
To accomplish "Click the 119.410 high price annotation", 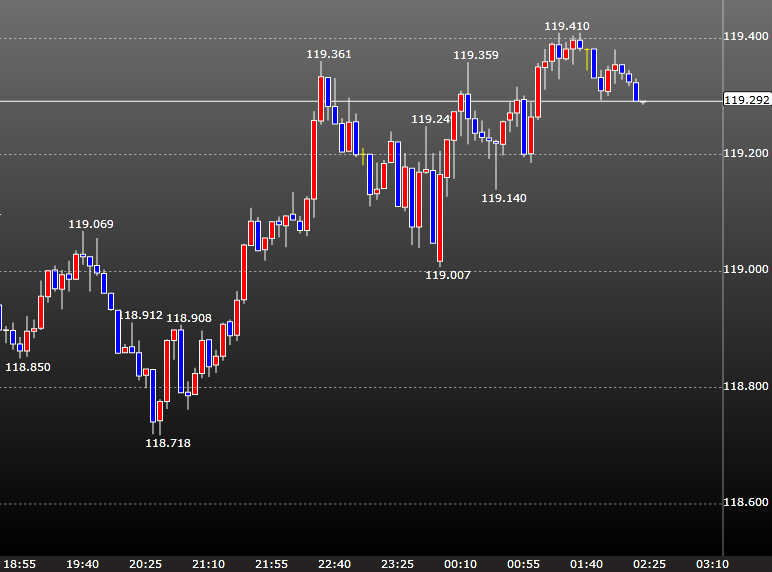I will coord(566,26).
